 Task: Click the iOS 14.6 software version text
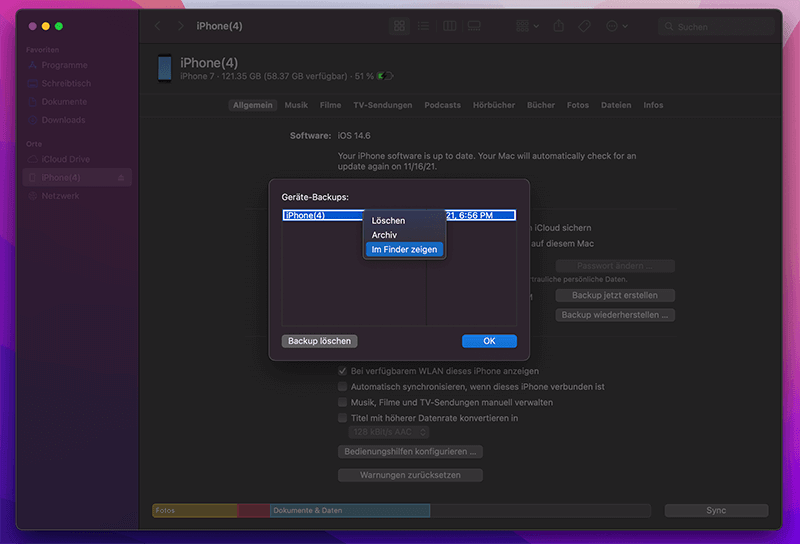pyautogui.click(x=354, y=136)
